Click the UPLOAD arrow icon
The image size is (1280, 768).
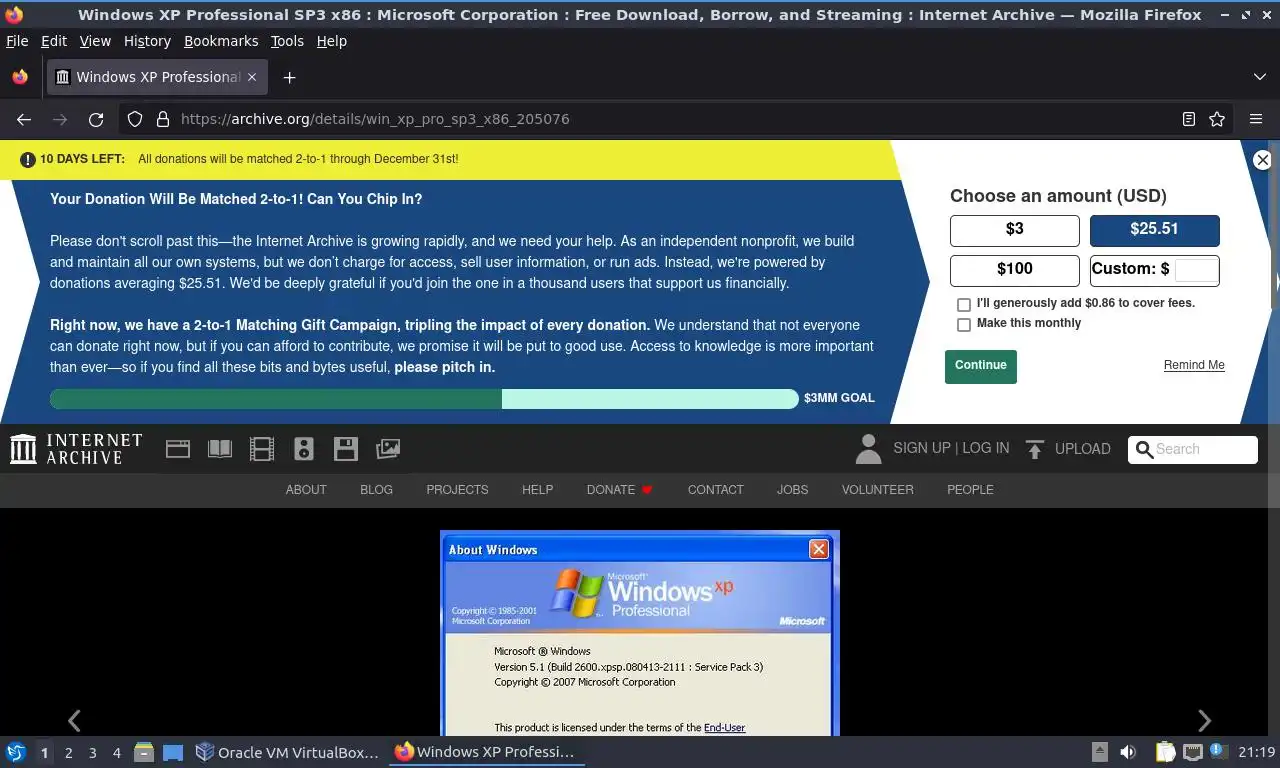click(x=1035, y=450)
